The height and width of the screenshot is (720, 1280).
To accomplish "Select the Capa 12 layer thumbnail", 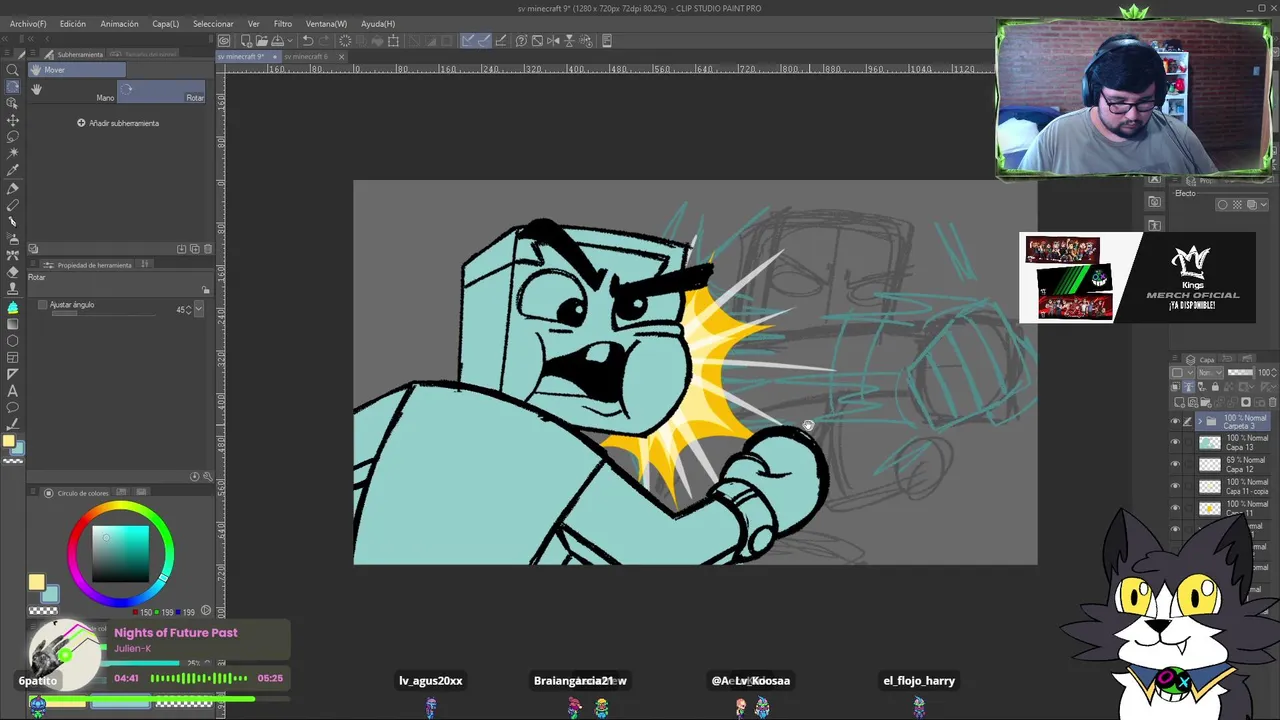I will tap(1210, 464).
